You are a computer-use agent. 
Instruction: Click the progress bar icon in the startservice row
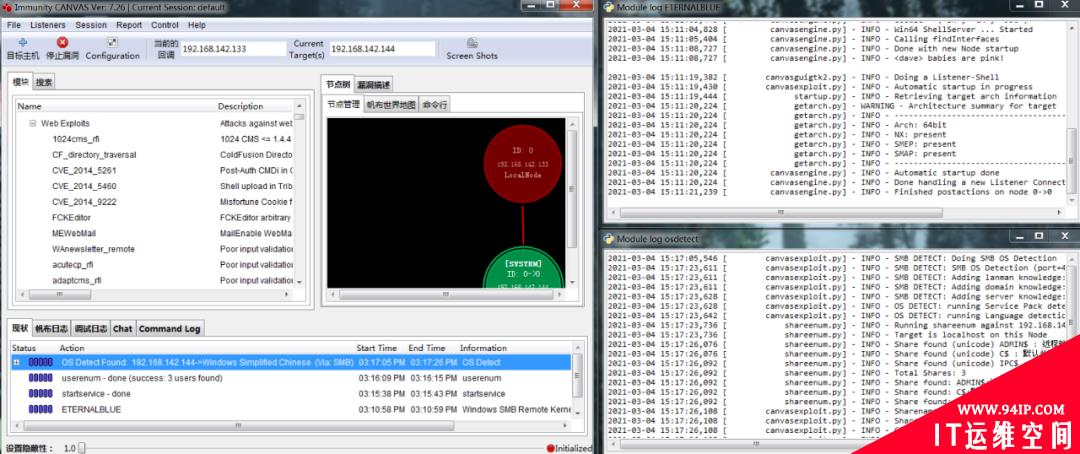[x=41, y=394]
